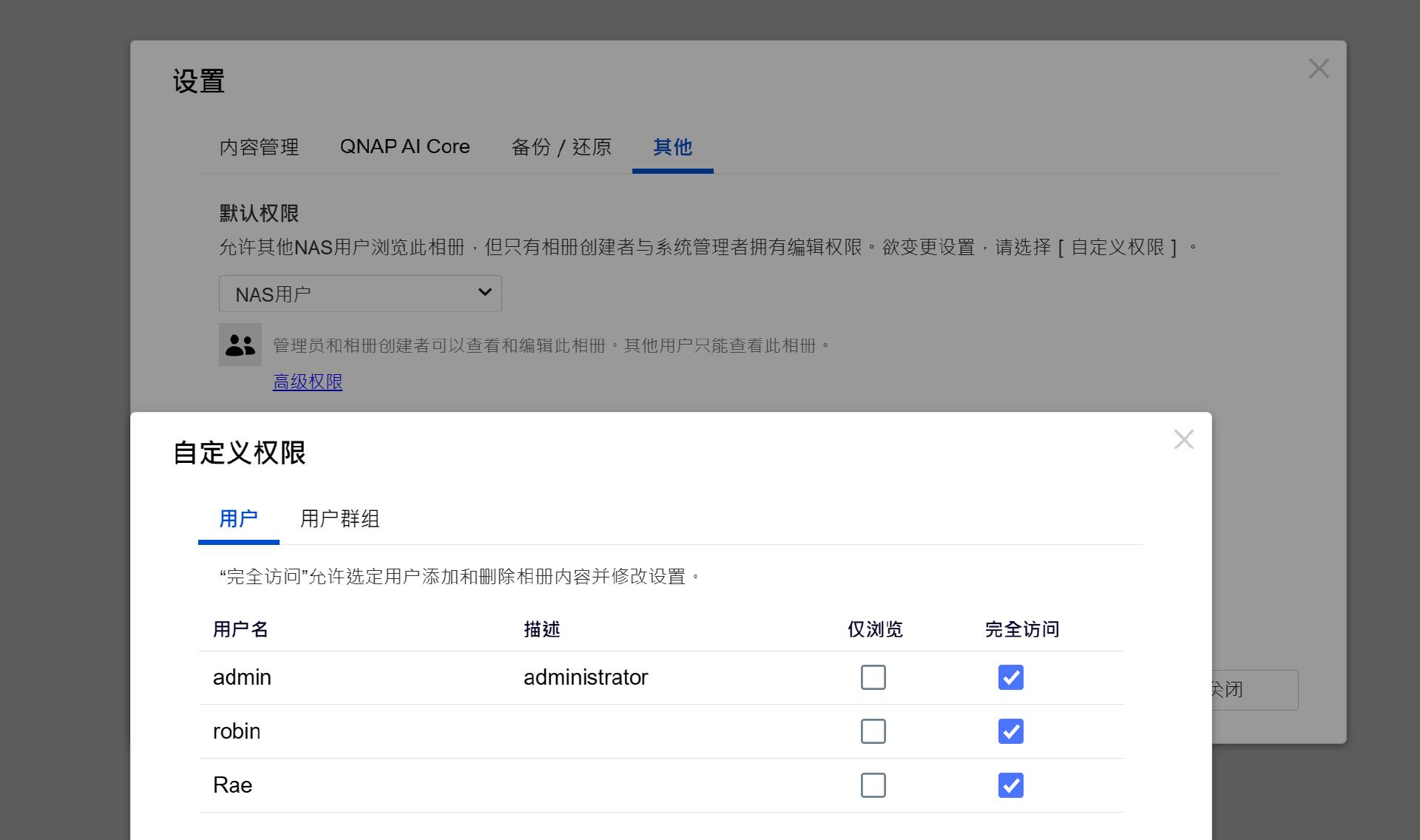Image resolution: width=1420 pixels, height=840 pixels.
Task: Open the 备份 / 还原 tab
Action: 561,147
